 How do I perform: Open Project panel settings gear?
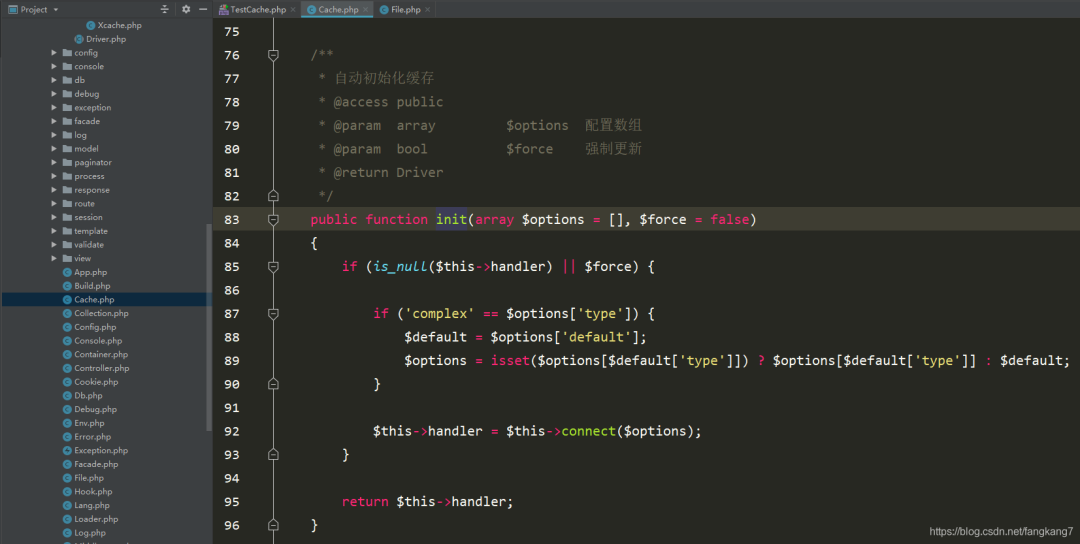click(x=186, y=9)
